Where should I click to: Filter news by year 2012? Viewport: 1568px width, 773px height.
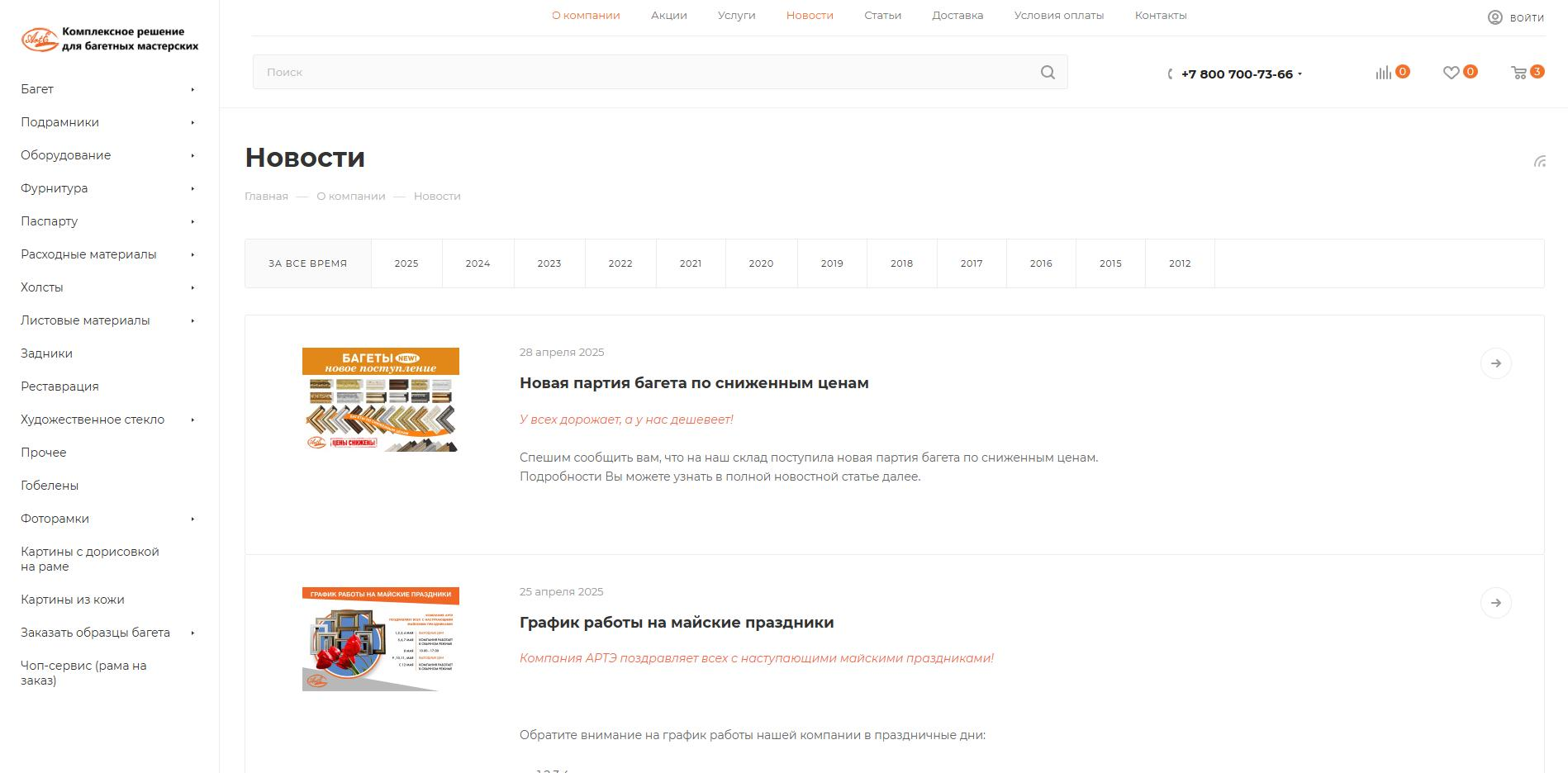pyautogui.click(x=1180, y=263)
